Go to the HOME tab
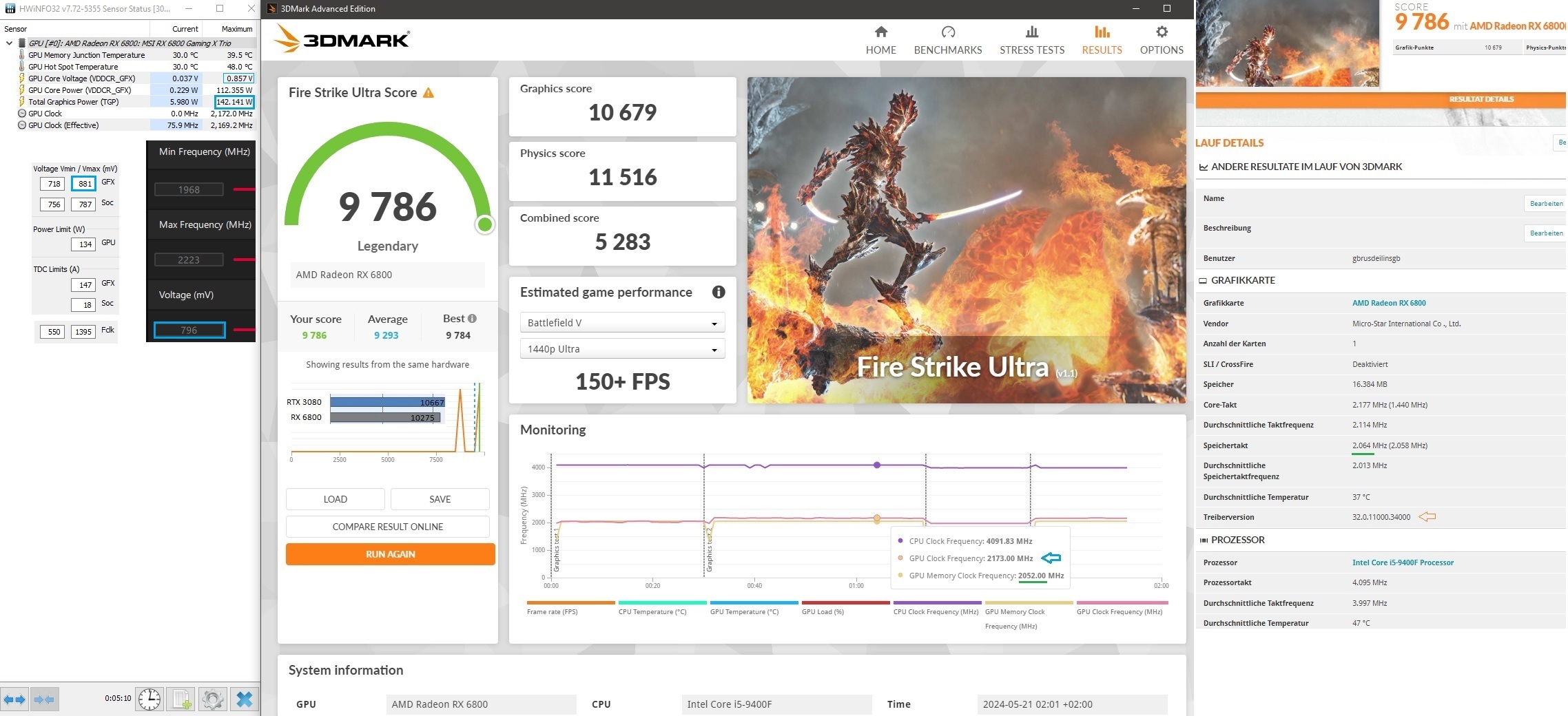The image size is (1568, 716). [x=881, y=41]
